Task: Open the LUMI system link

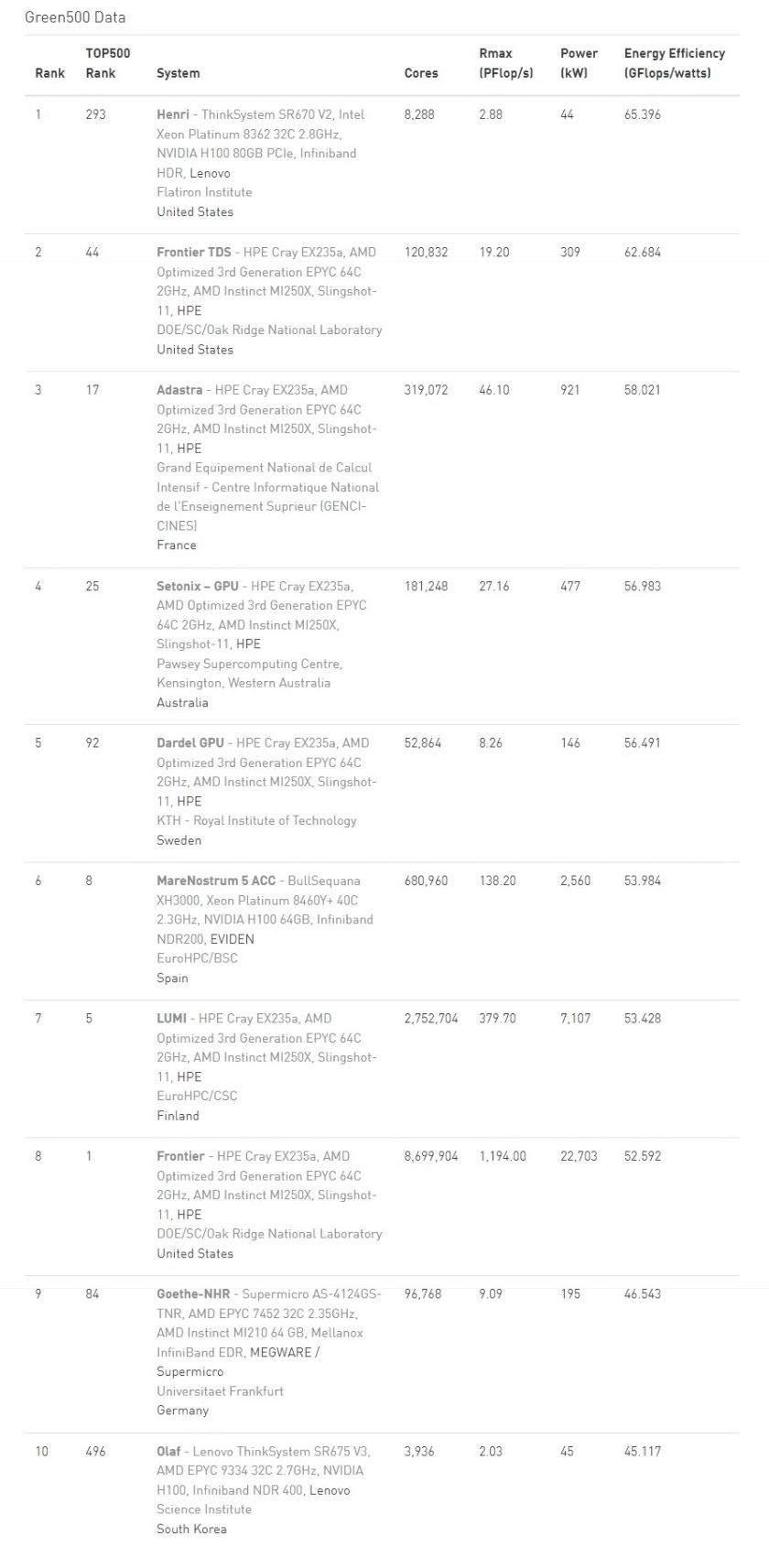Action: (x=171, y=1018)
